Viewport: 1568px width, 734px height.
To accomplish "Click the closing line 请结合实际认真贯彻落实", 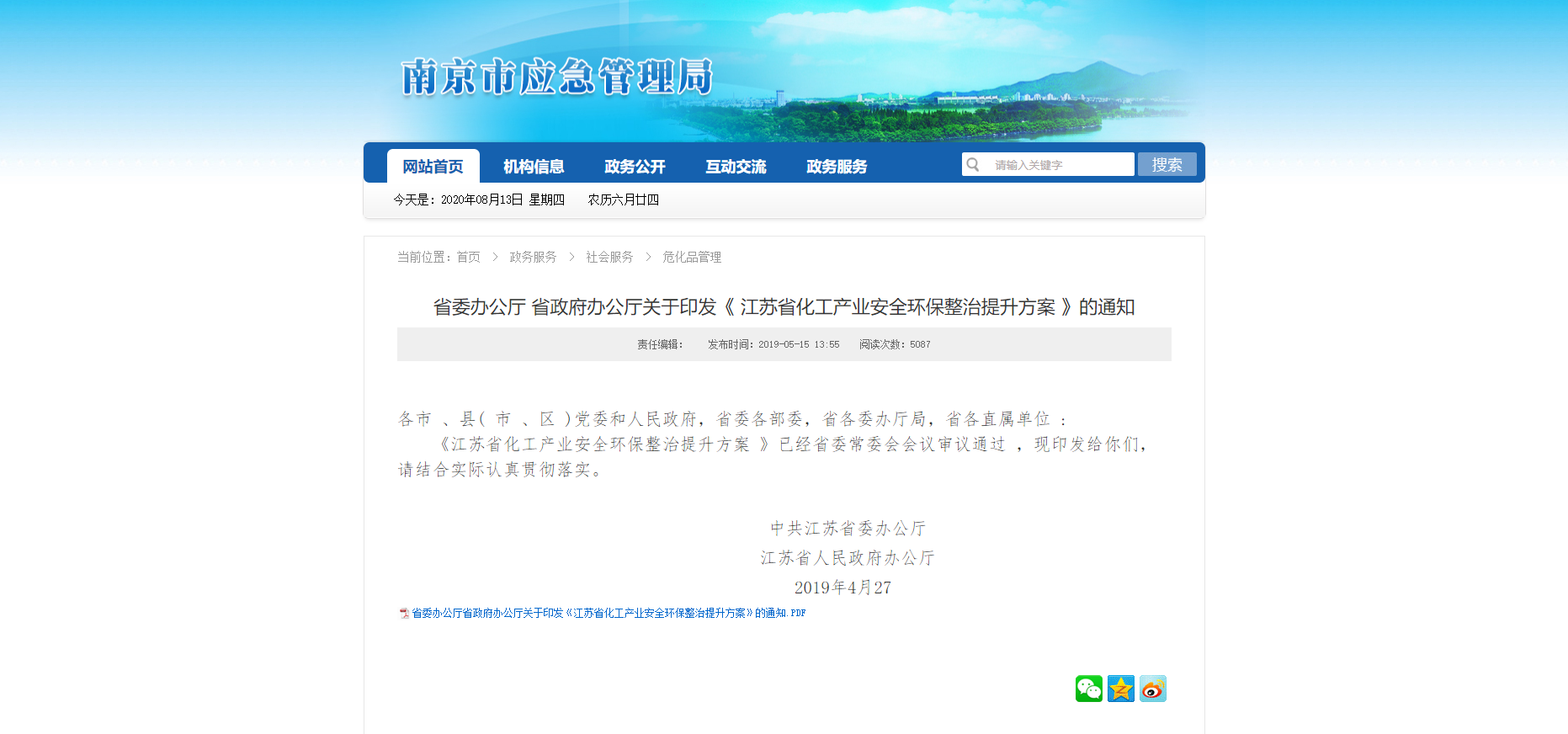I will pos(500,470).
